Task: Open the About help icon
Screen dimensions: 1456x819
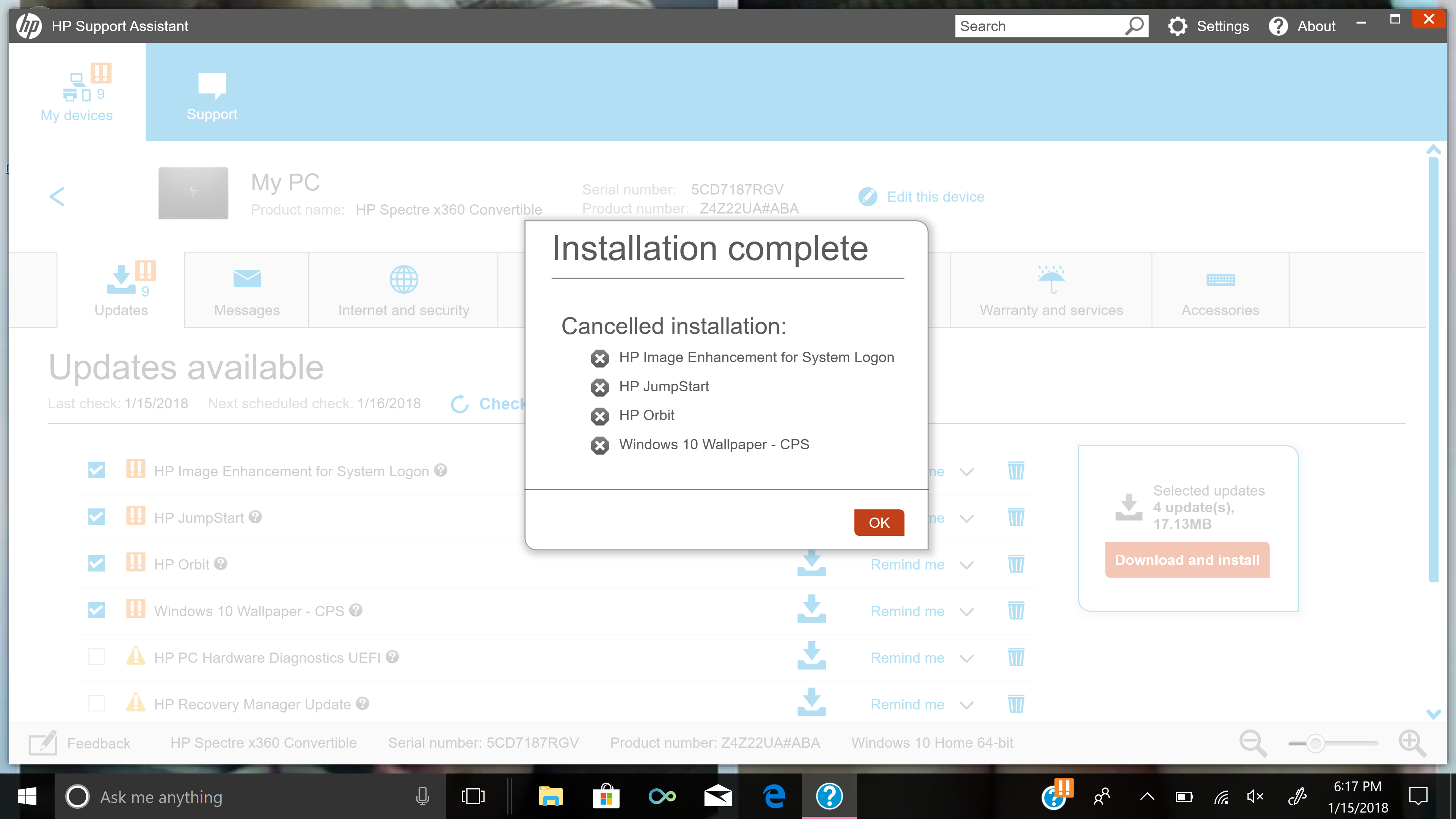Action: (1278, 26)
